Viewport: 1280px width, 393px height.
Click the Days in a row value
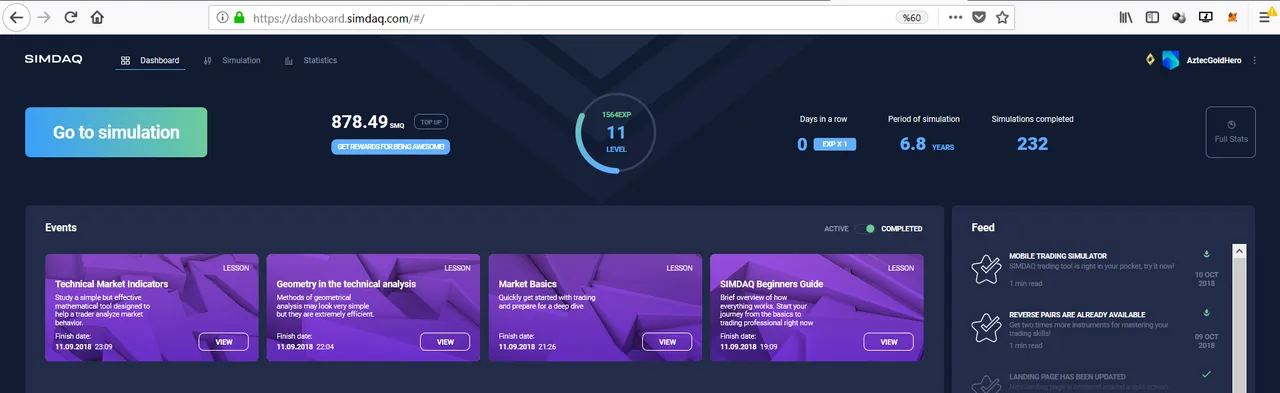coord(802,144)
